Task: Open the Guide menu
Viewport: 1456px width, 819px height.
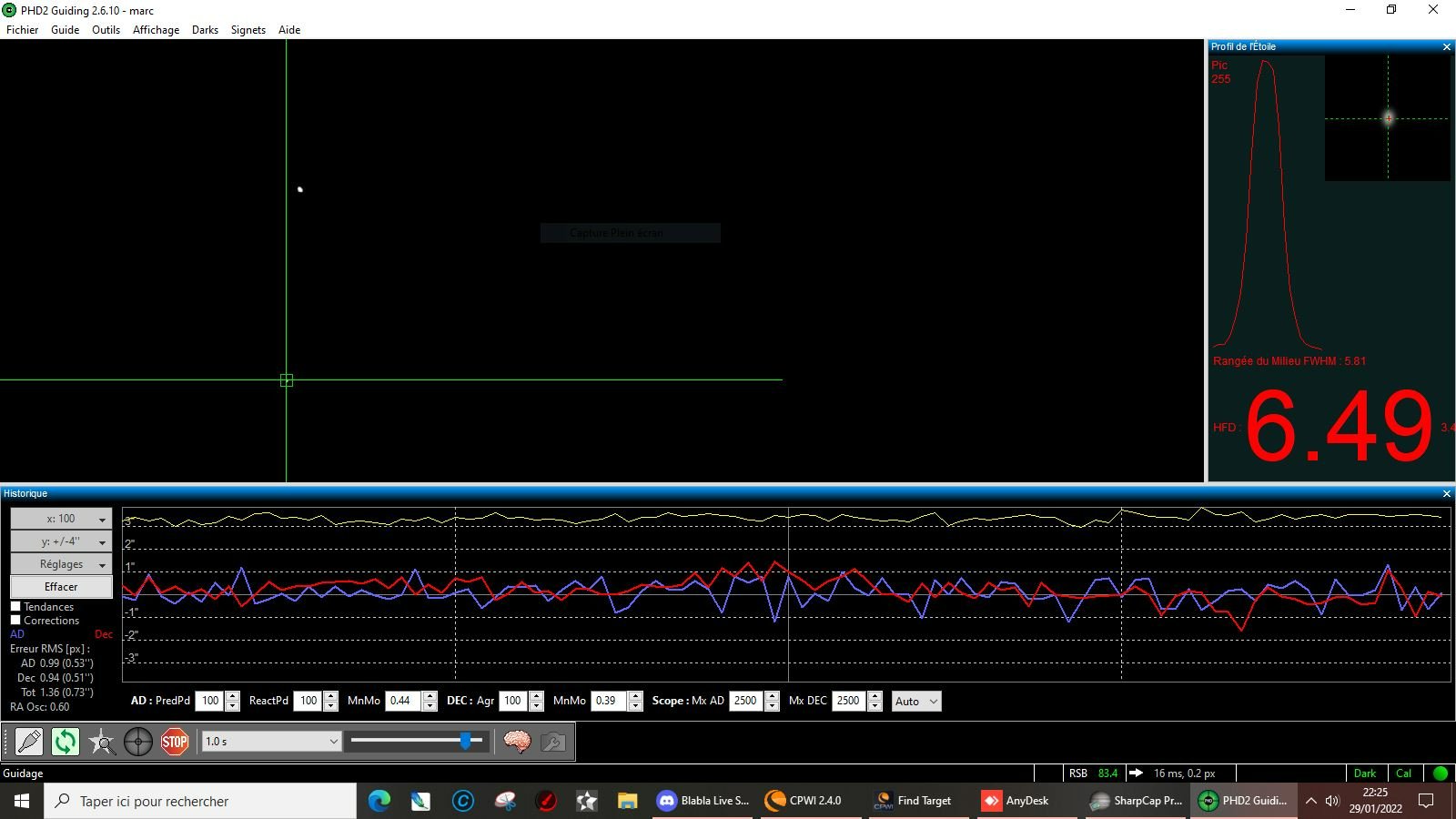Action: click(65, 30)
